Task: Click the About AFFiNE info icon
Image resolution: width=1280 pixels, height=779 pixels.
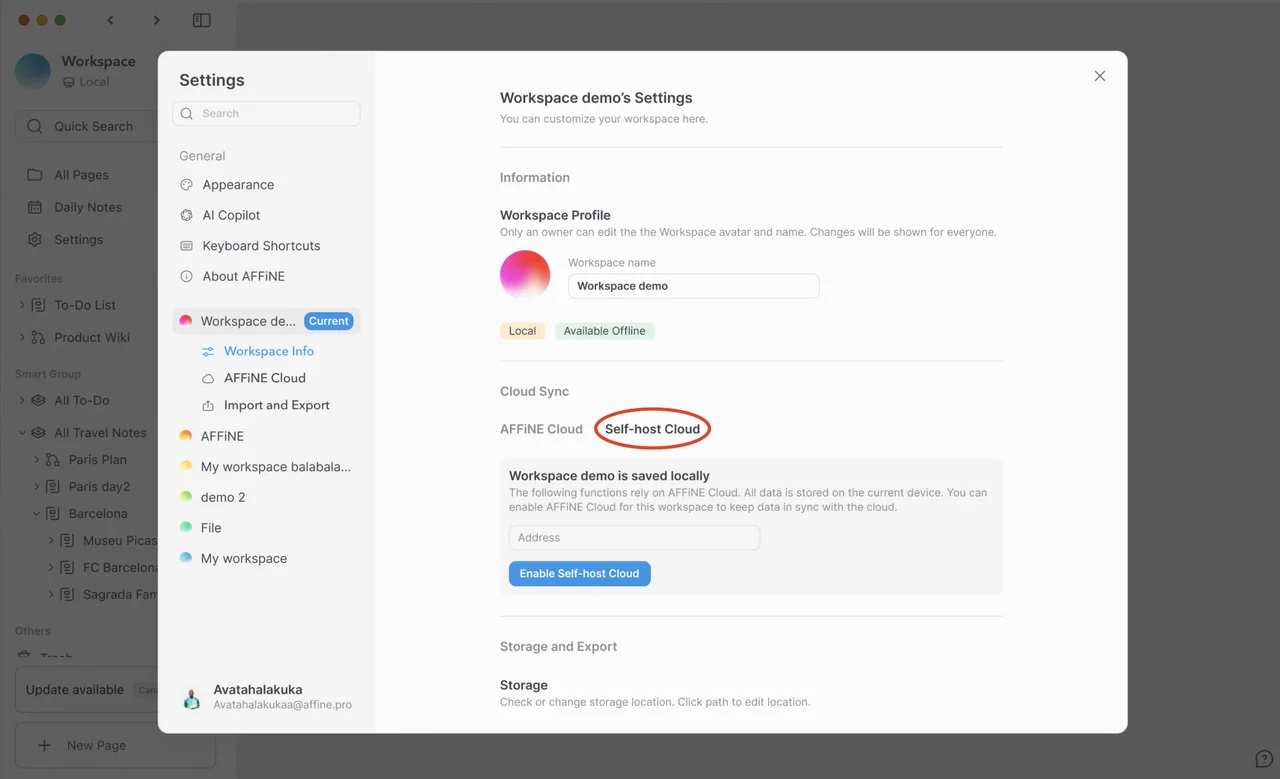Action: tap(186, 276)
